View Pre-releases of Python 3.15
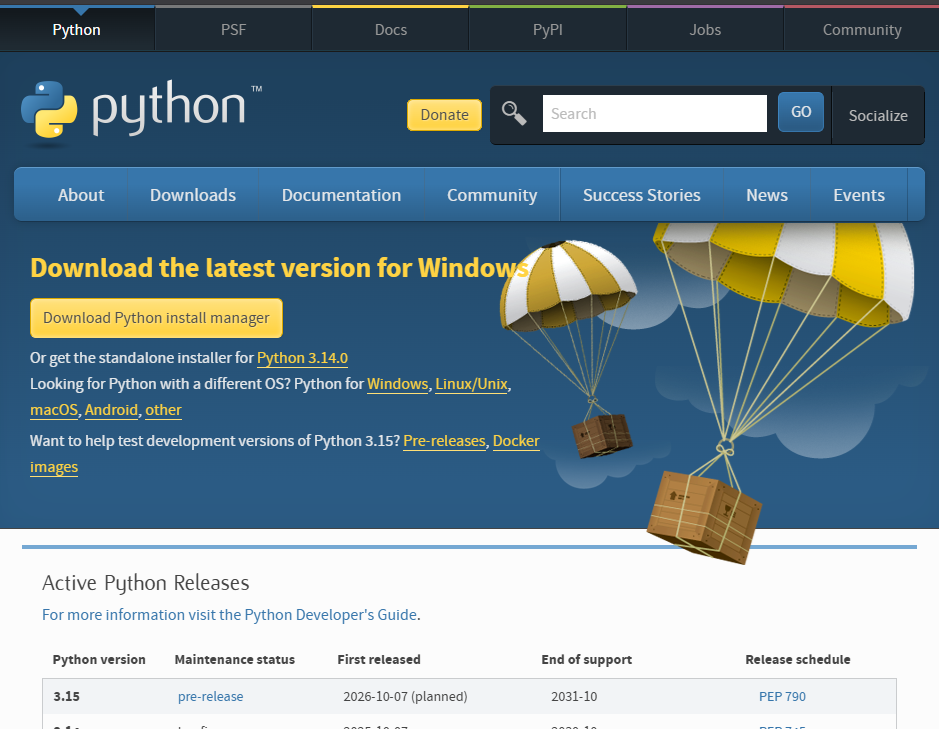 tap(444, 441)
